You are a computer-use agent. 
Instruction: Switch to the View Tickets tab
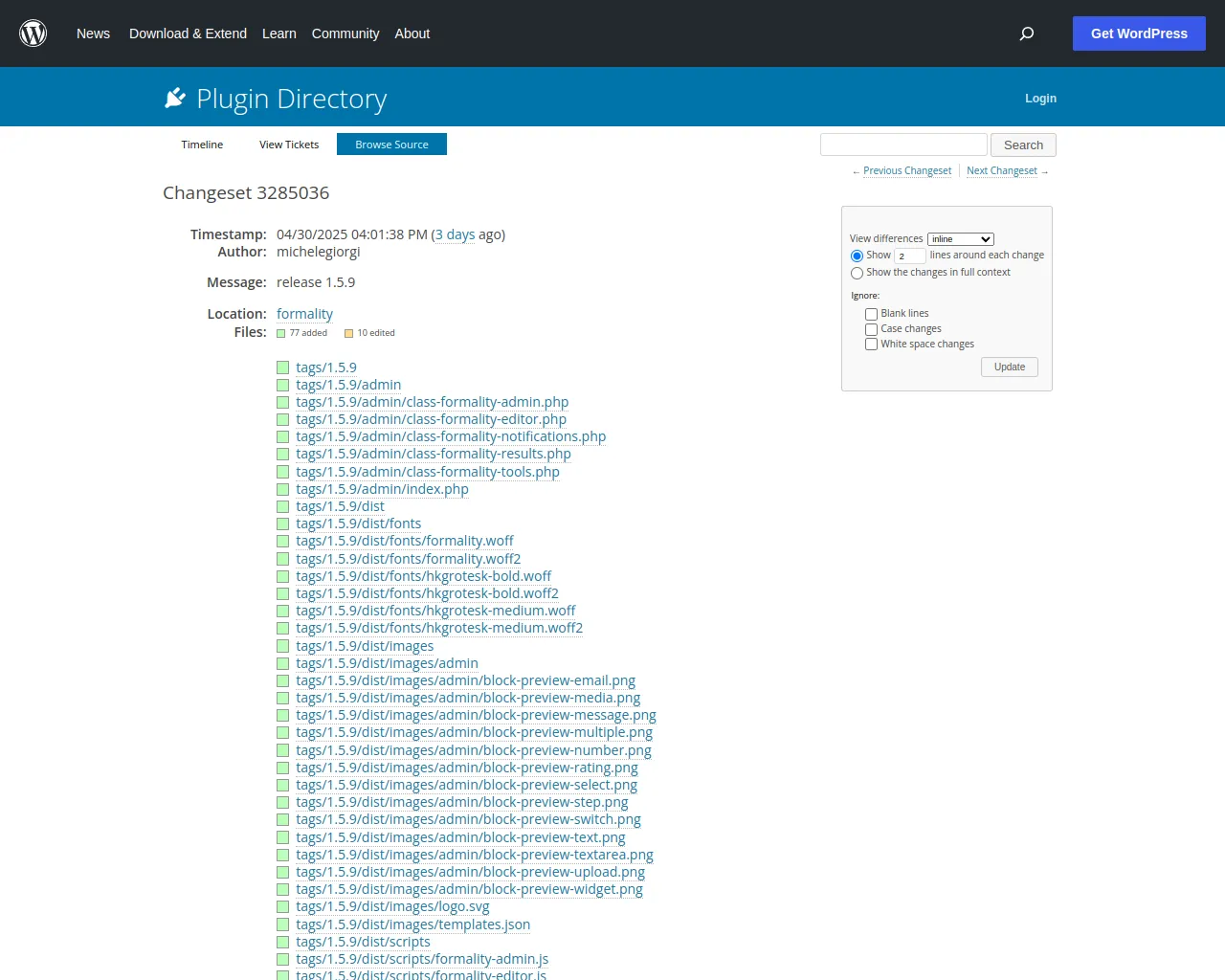coord(289,145)
